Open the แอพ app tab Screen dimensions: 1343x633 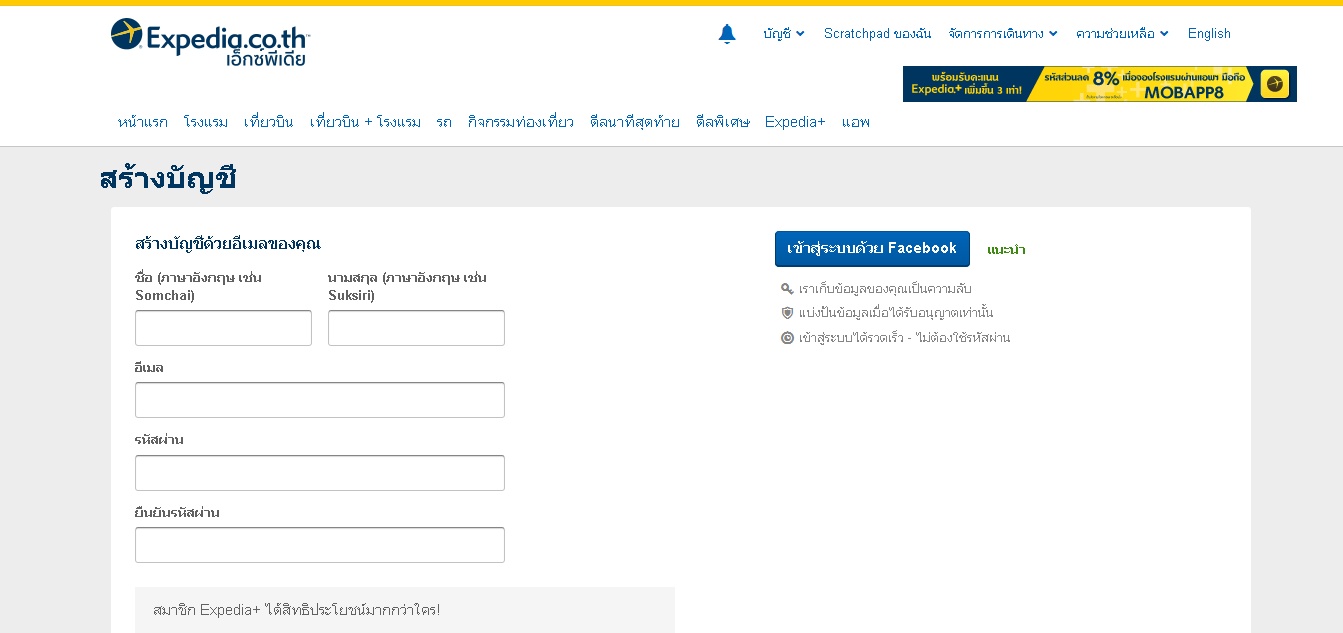click(856, 122)
